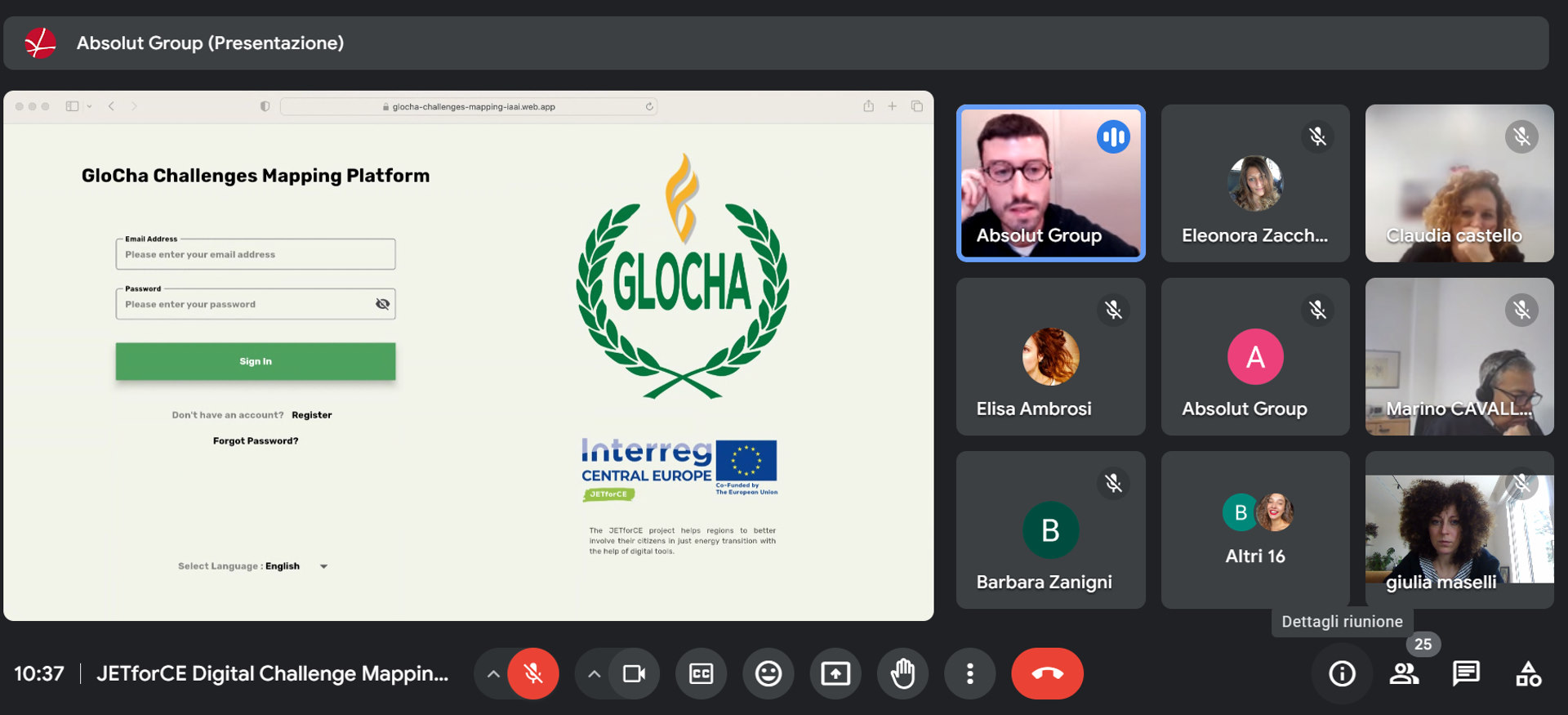Image resolution: width=1568 pixels, height=715 pixels.
Task: Click the green Sign In button
Action: tap(256, 361)
